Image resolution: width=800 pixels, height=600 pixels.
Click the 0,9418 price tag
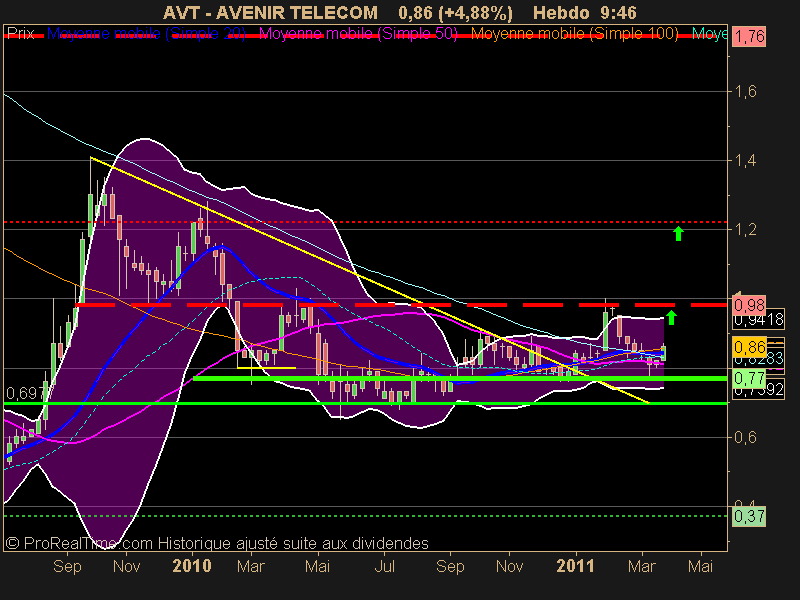pos(759,320)
